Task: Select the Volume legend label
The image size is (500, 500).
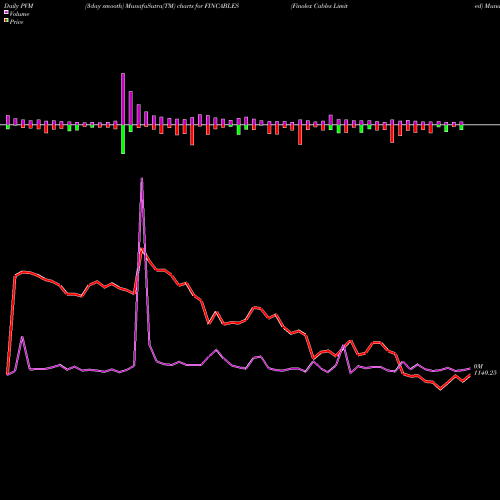Action: click(x=19, y=14)
